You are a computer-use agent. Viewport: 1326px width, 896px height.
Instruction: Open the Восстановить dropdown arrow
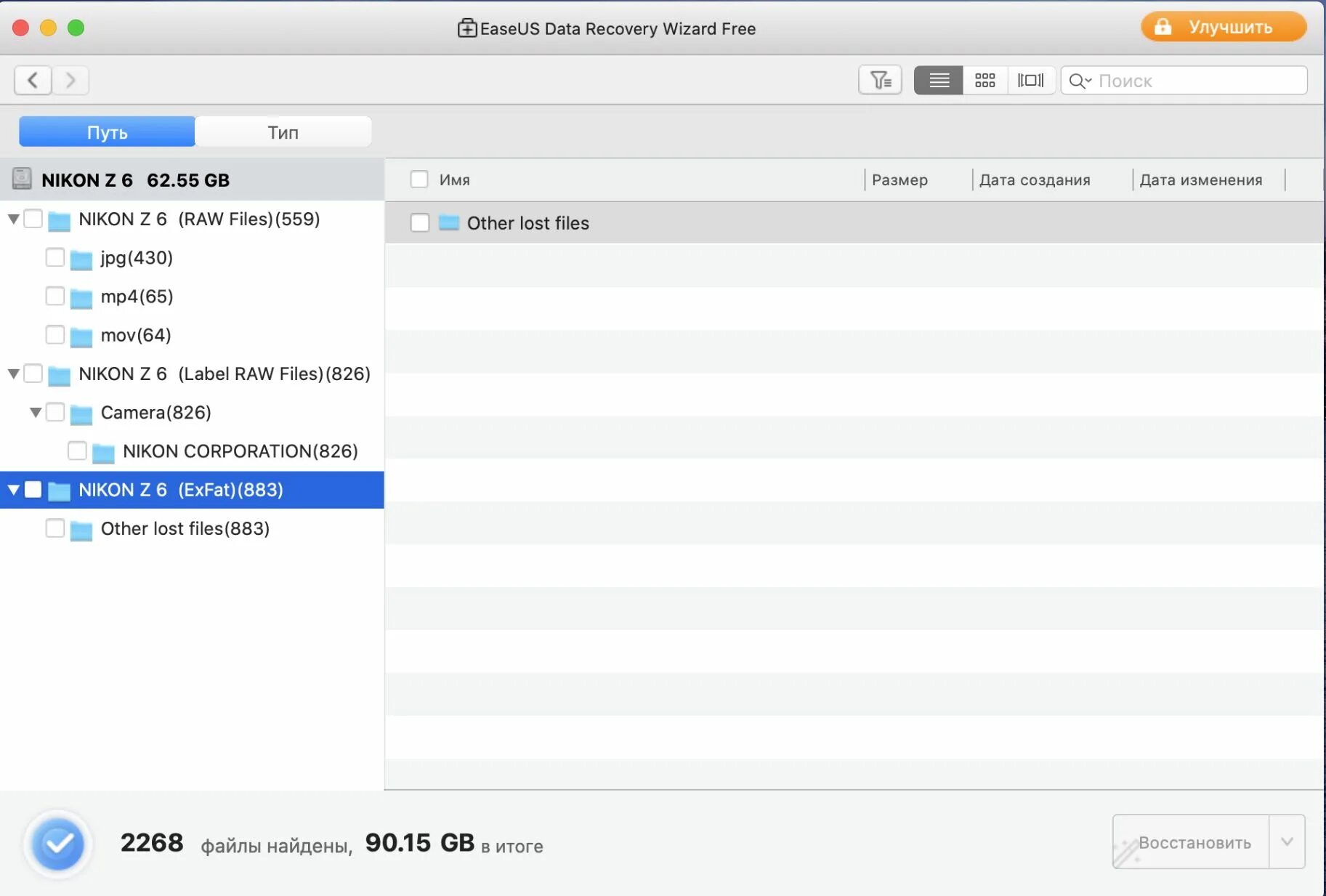pos(1287,841)
